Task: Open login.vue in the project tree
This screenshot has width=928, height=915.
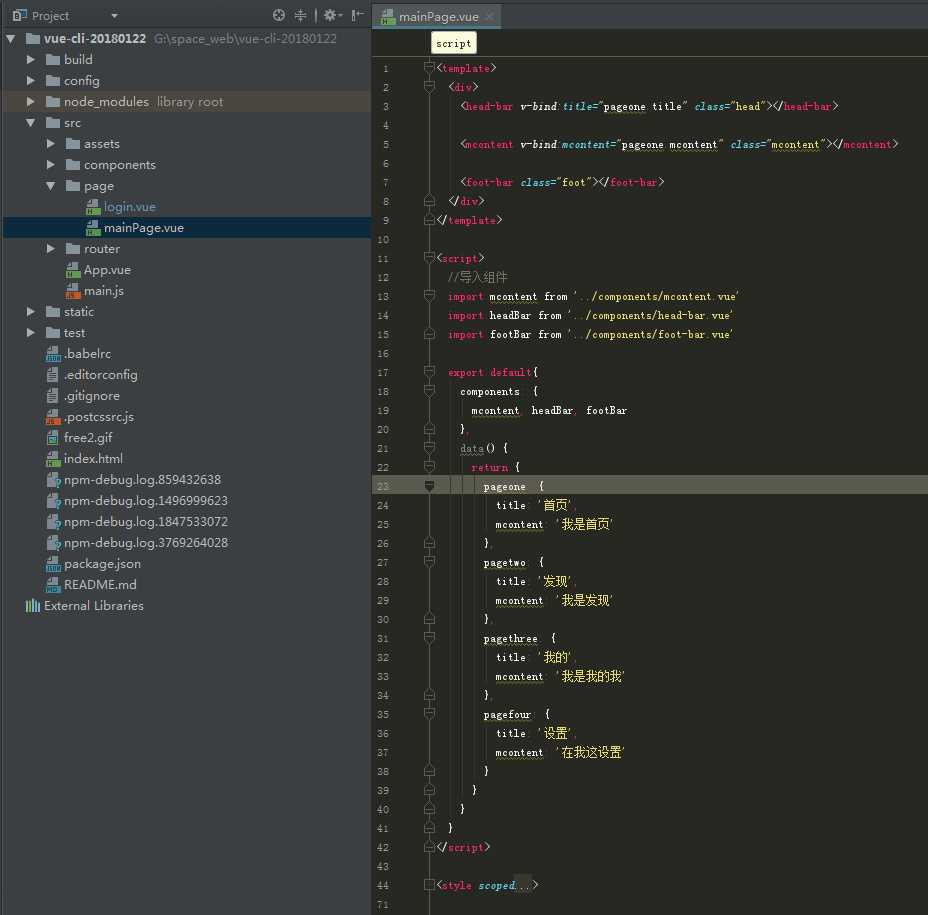Action: pyautogui.click(x=130, y=207)
